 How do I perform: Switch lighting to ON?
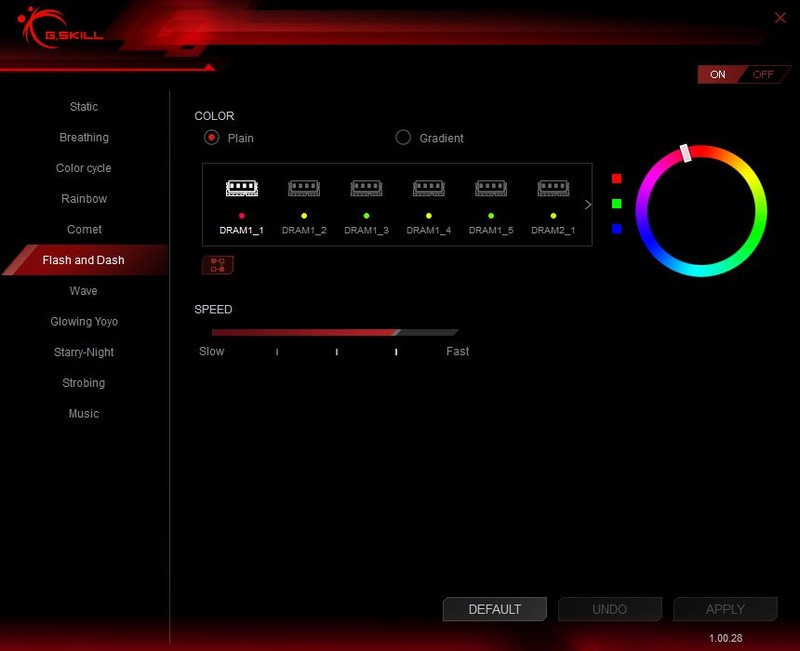click(717, 74)
